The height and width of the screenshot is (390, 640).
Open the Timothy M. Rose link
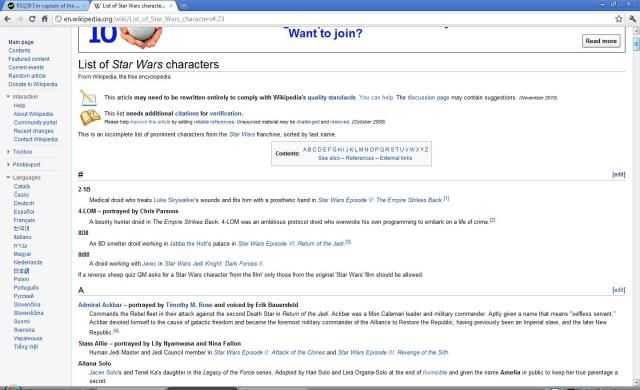[x=189, y=305]
